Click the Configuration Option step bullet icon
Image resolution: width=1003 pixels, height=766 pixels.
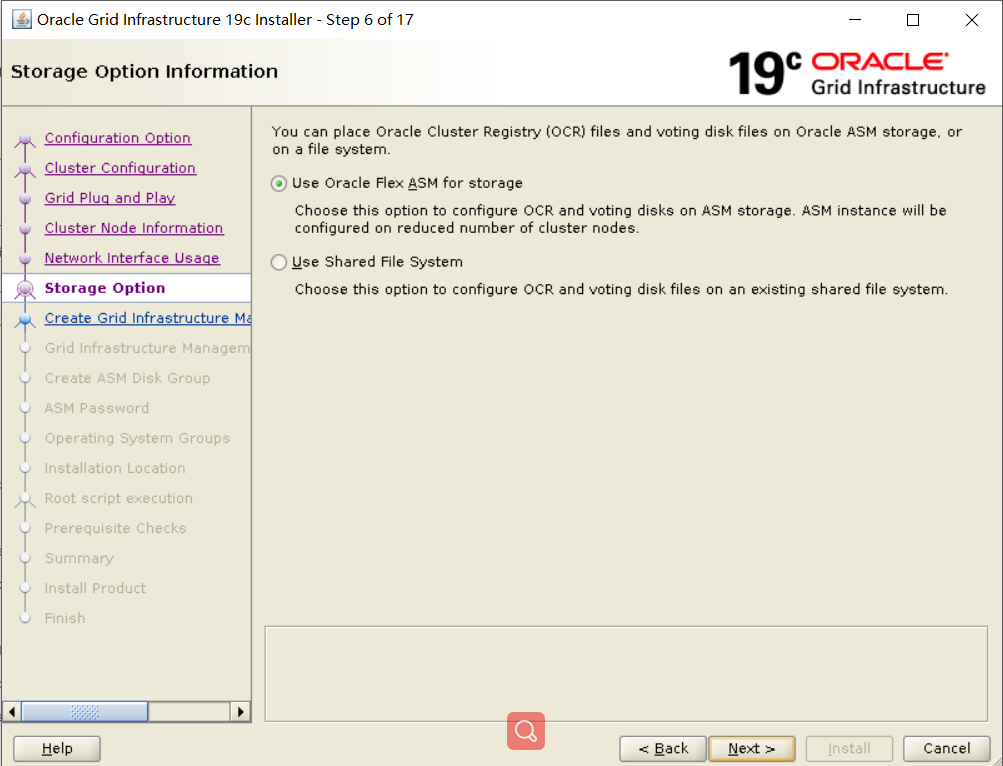pyautogui.click(x=25, y=139)
